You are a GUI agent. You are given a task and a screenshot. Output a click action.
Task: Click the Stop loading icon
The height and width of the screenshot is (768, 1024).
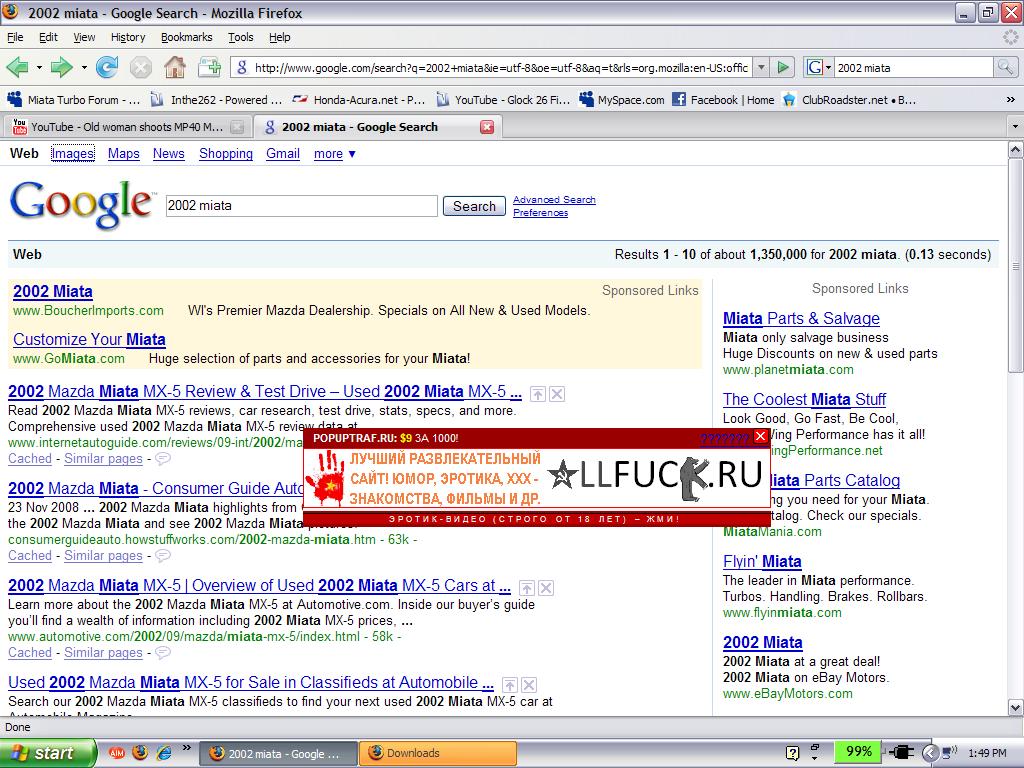[140, 67]
